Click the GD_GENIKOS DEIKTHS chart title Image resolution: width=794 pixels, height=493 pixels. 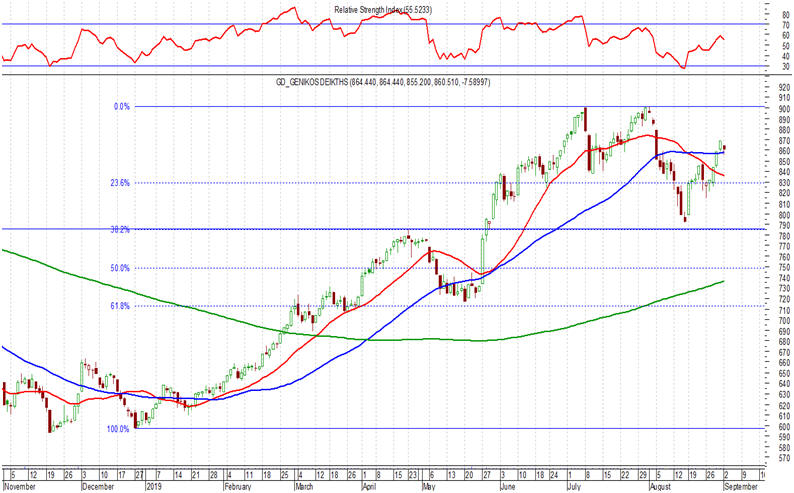[x=383, y=82]
